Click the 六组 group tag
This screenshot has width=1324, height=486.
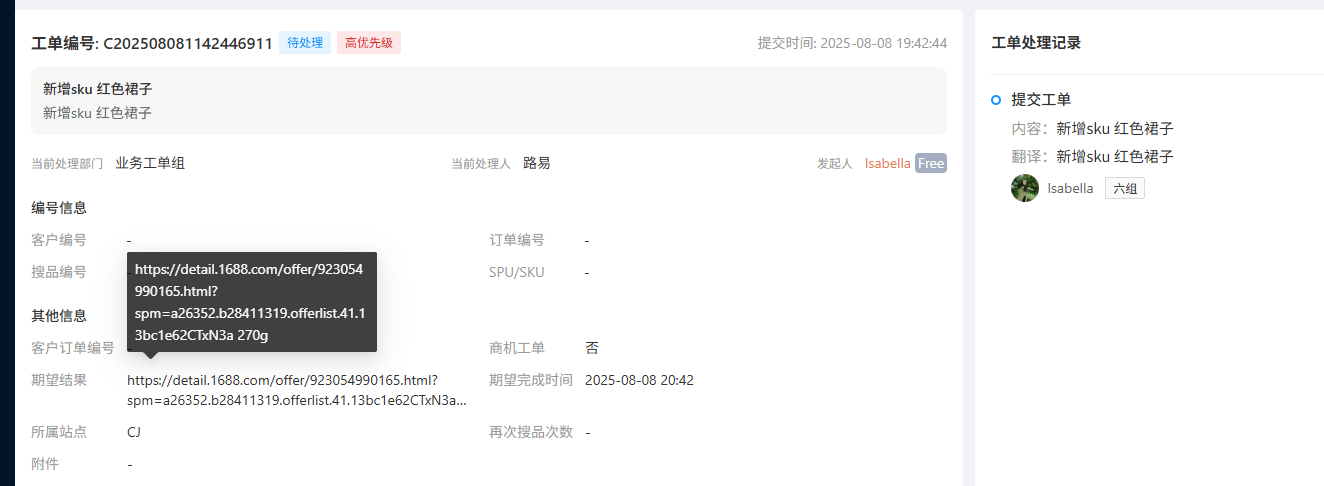[1125, 189]
